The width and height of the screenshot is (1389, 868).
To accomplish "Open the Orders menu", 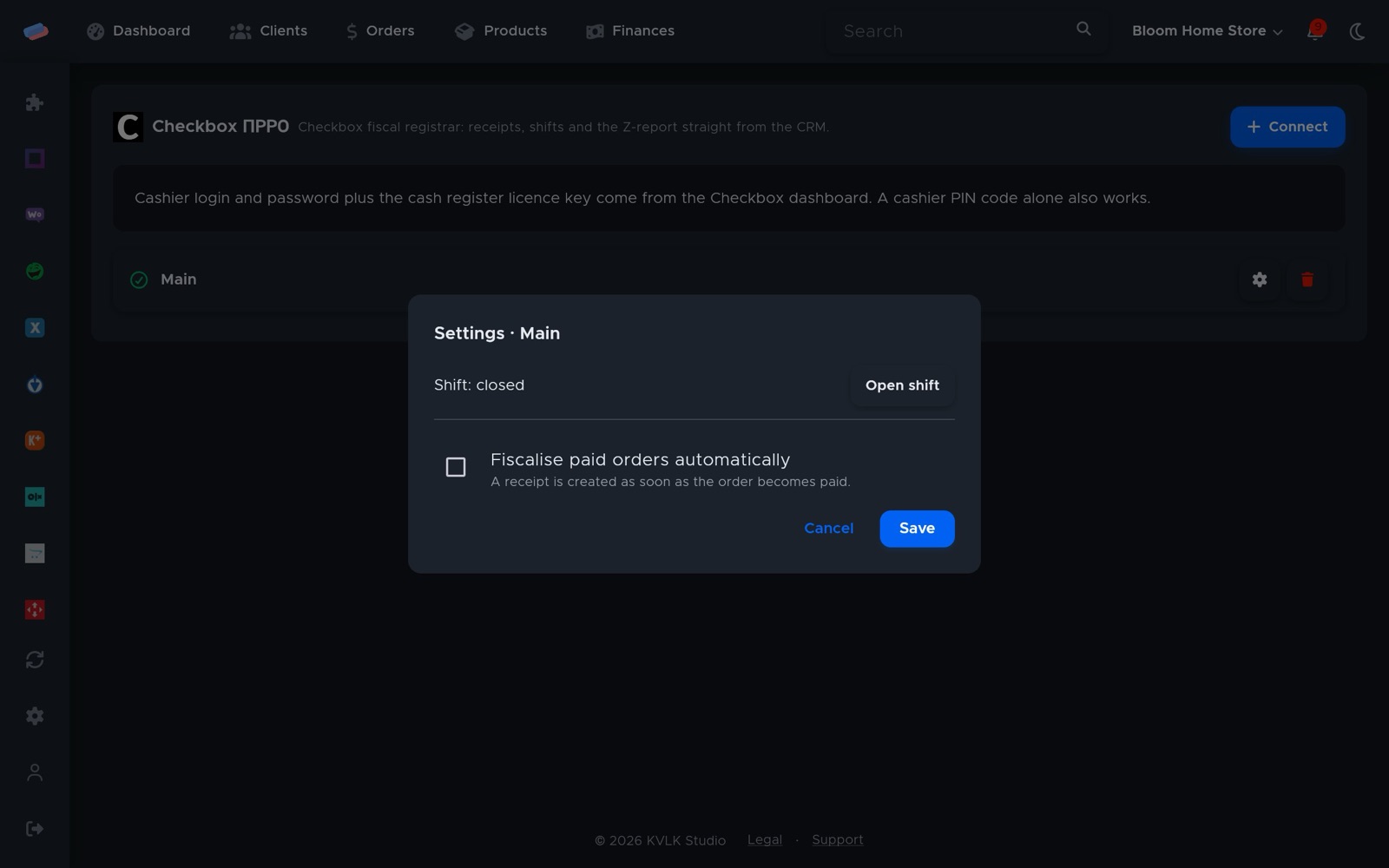I will [380, 31].
